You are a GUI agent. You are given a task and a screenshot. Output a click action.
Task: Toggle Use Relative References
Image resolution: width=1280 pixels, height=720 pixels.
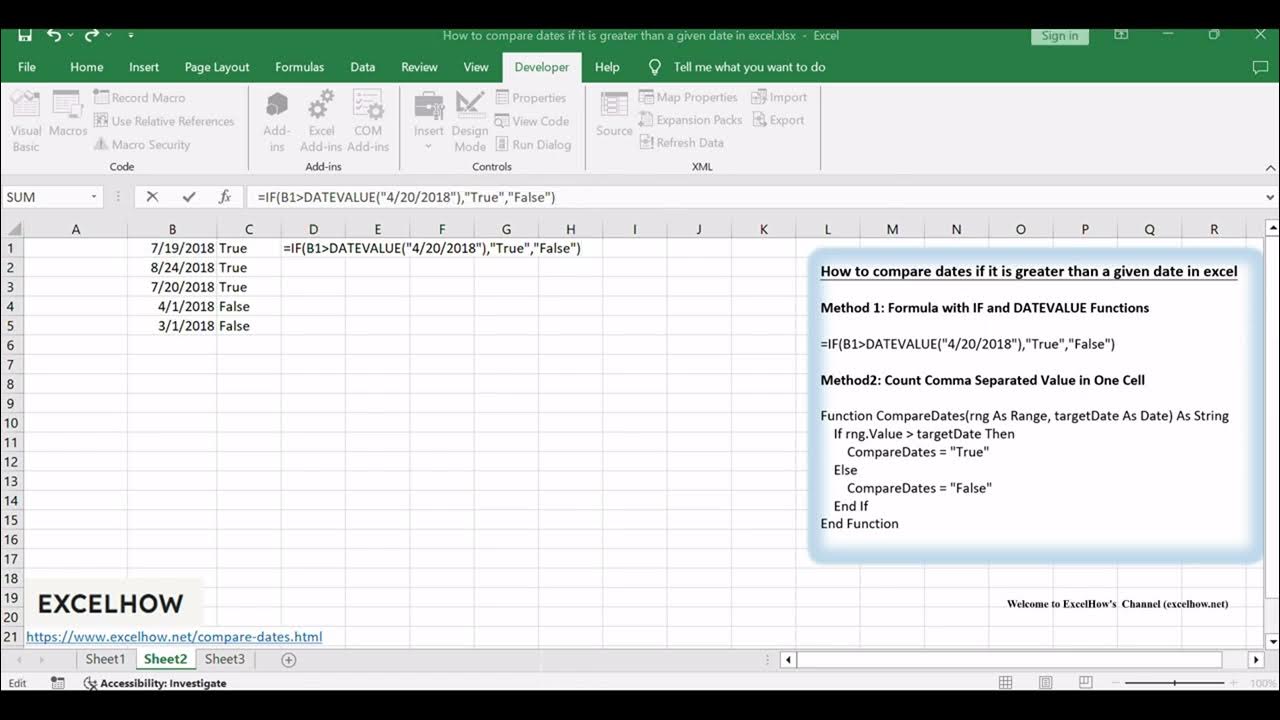164,121
